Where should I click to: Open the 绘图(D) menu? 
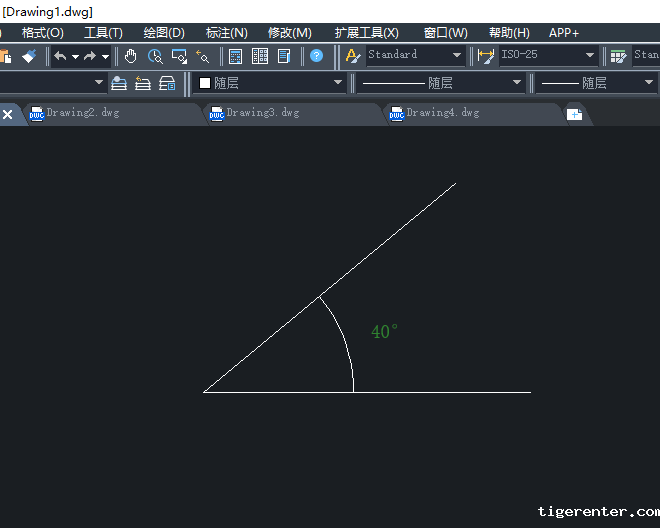tap(164, 33)
